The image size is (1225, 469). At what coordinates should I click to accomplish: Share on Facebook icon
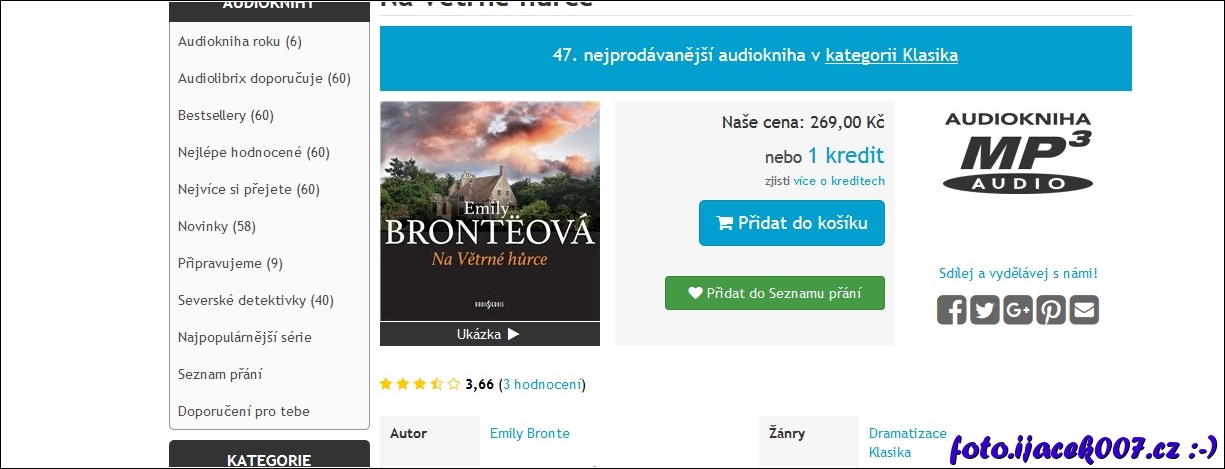point(952,310)
